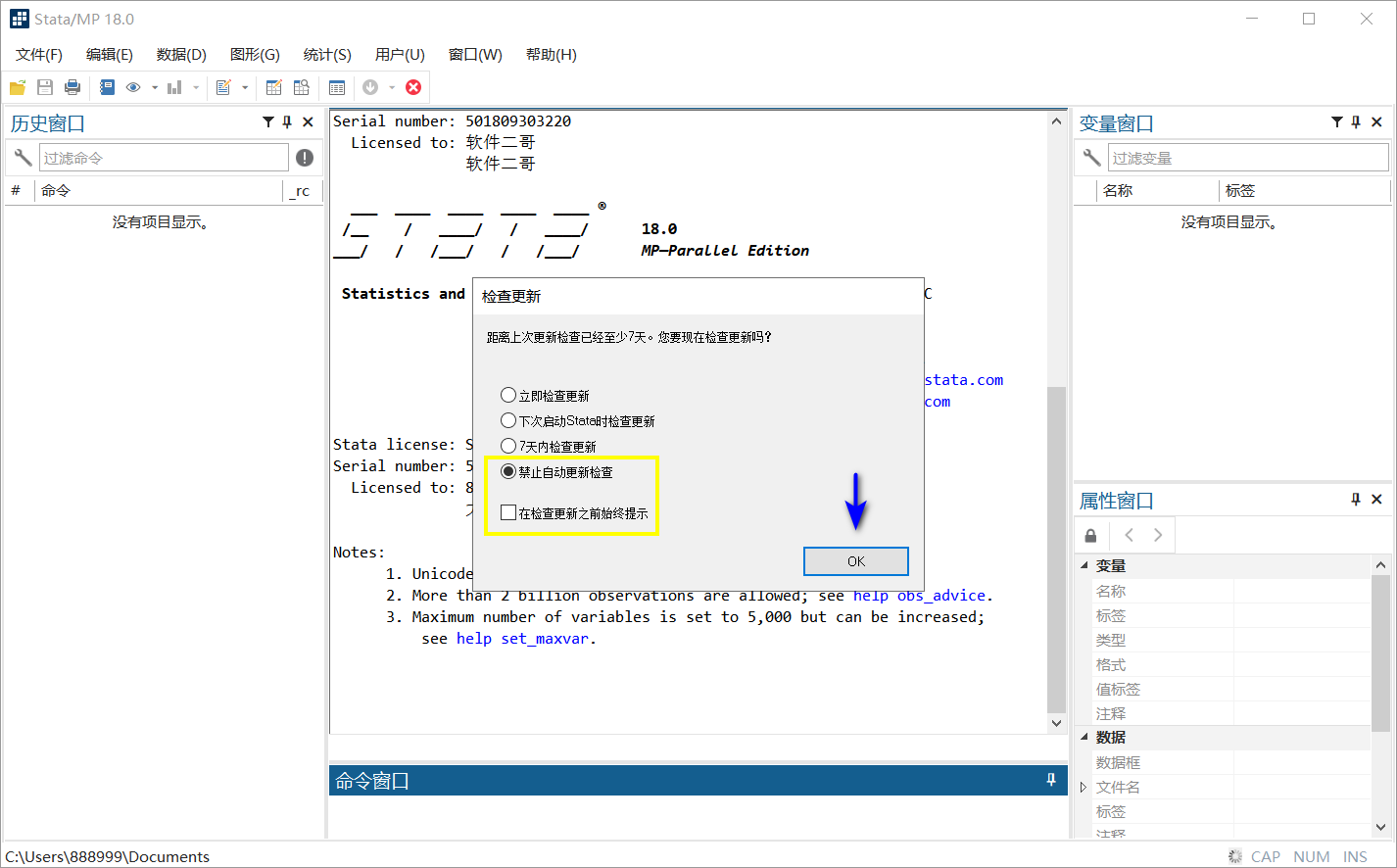
Task: Open the More icon dropdown arrow
Action: 392,87
